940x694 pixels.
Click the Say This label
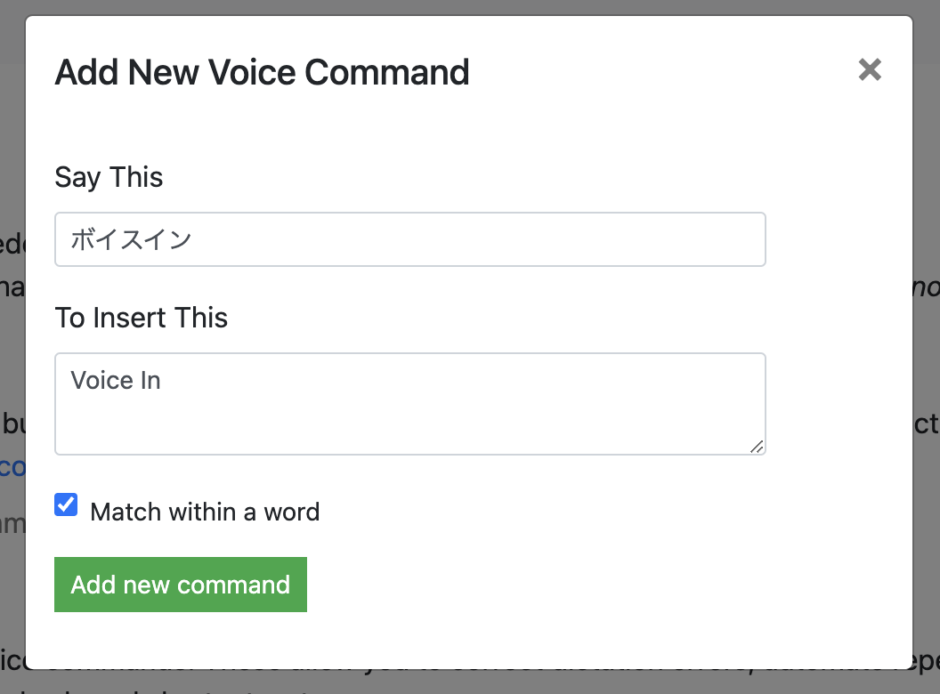click(109, 177)
